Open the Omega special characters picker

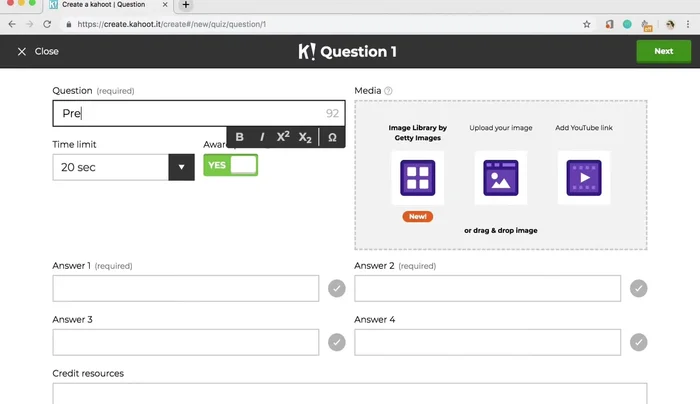[332, 137]
